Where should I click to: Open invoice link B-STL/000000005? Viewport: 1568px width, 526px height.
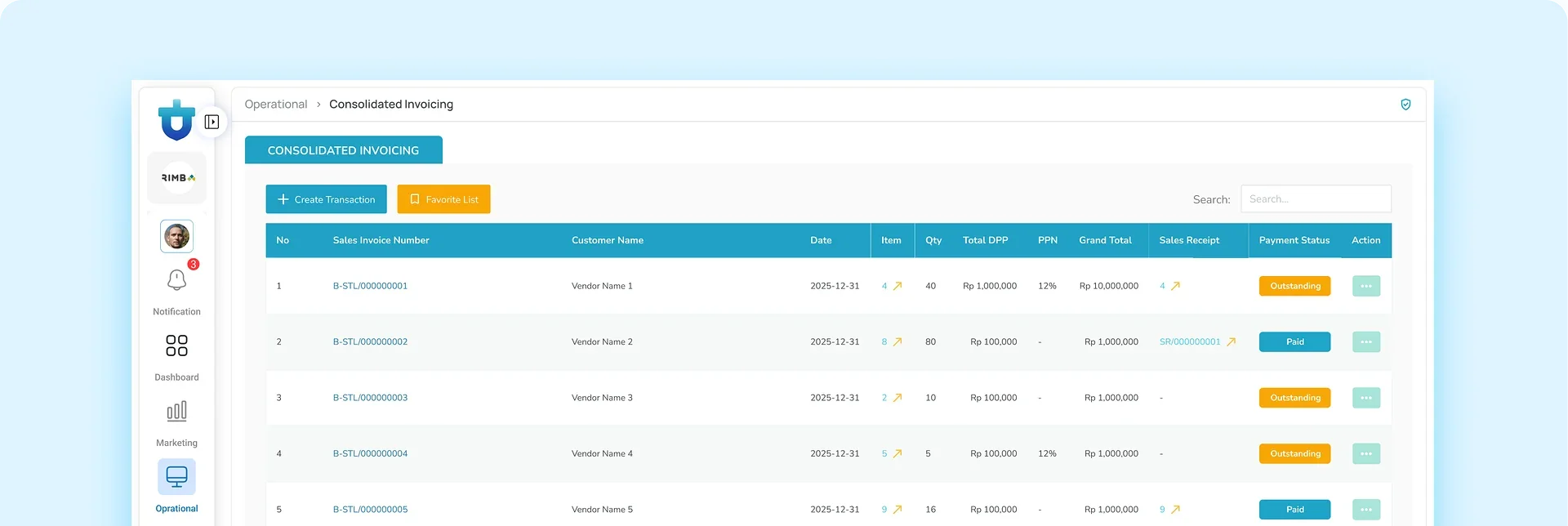[x=370, y=509]
